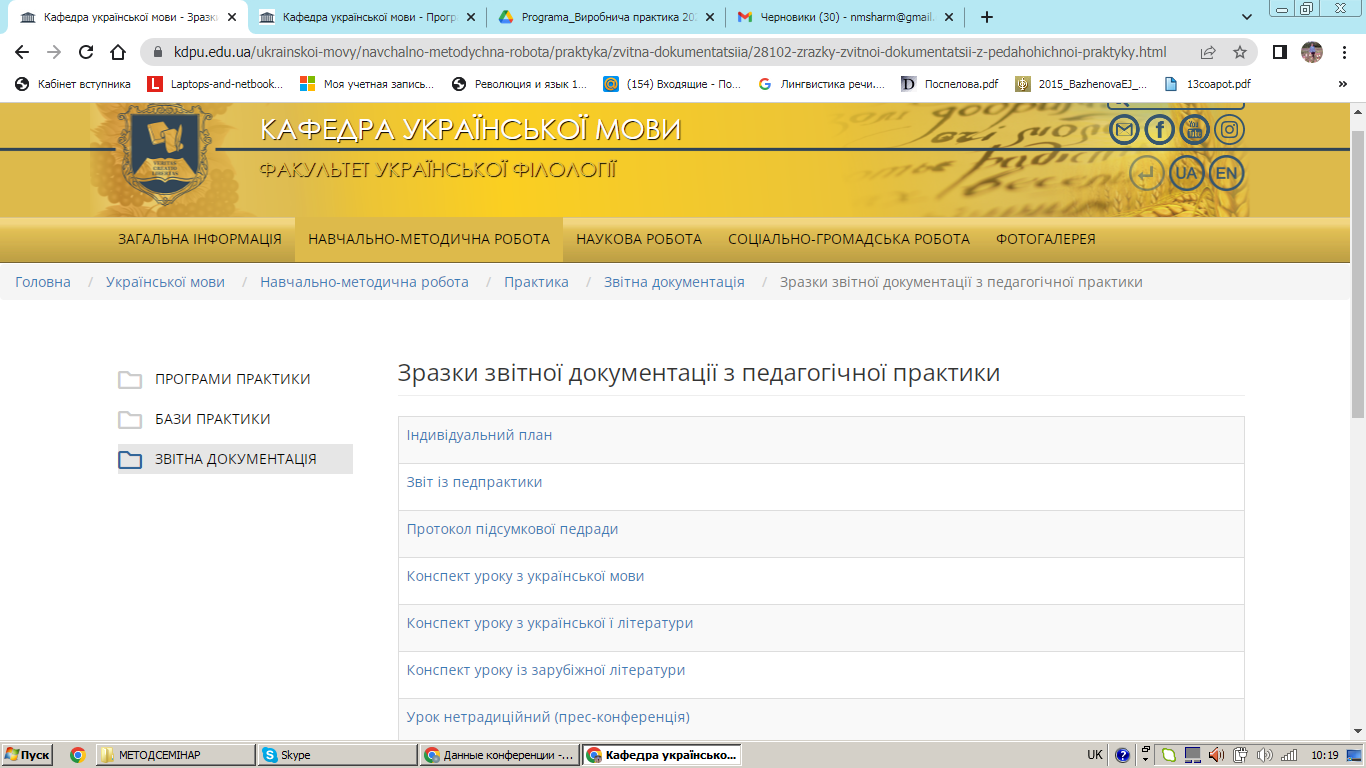Viewport: 1366px width, 768px height.
Task: Open Конспект уроку з української мови
Action: pyautogui.click(x=525, y=576)
